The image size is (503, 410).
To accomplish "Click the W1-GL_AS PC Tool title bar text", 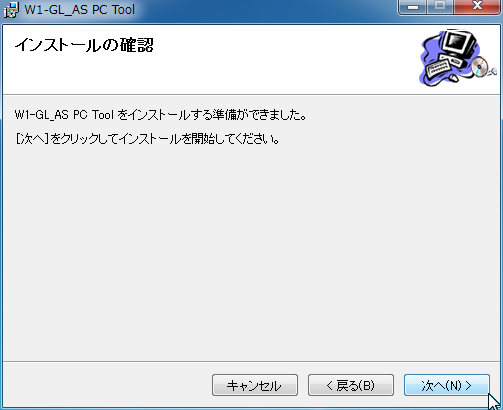I will [x=80, y=10].
